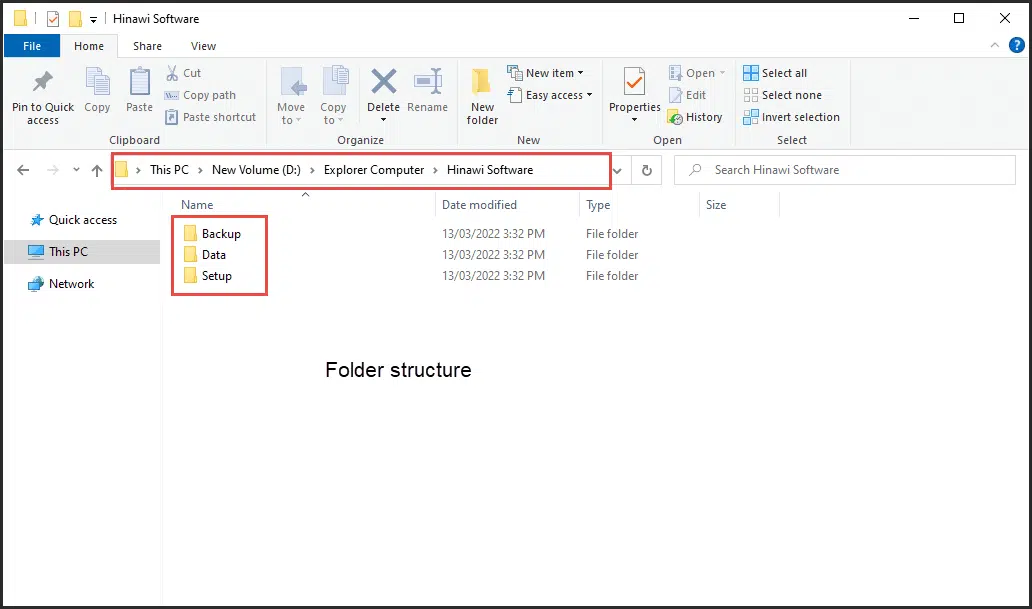Select the Backup folder
1032x609 pixels.
[221, 234]
